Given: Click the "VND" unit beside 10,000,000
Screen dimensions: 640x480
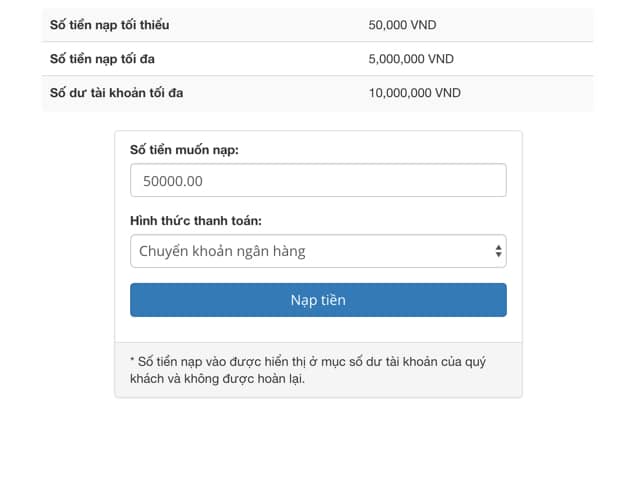Looking at the screenshot, I should click(x=447, y=93).
